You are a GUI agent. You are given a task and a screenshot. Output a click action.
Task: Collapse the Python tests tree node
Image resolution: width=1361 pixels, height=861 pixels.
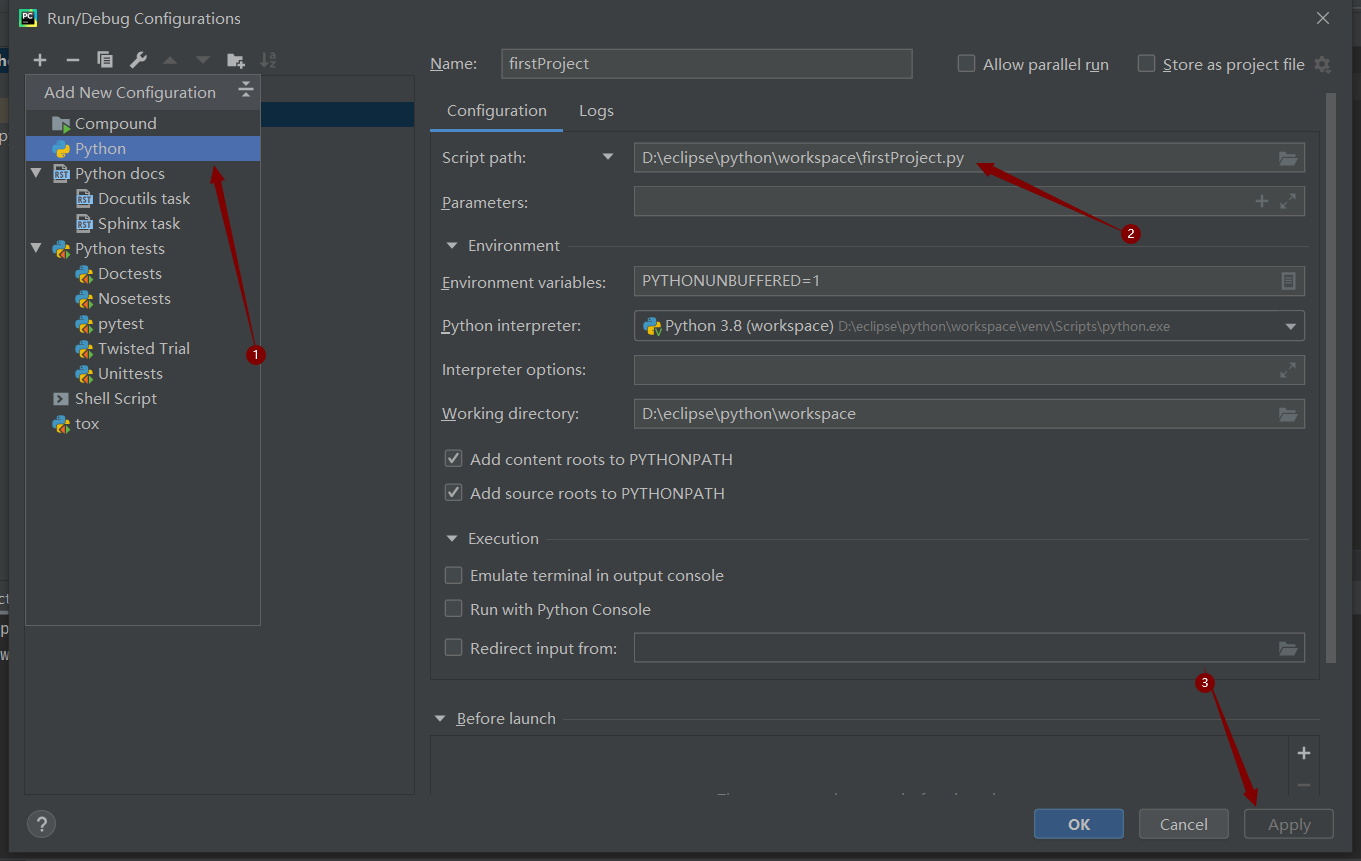37,248
